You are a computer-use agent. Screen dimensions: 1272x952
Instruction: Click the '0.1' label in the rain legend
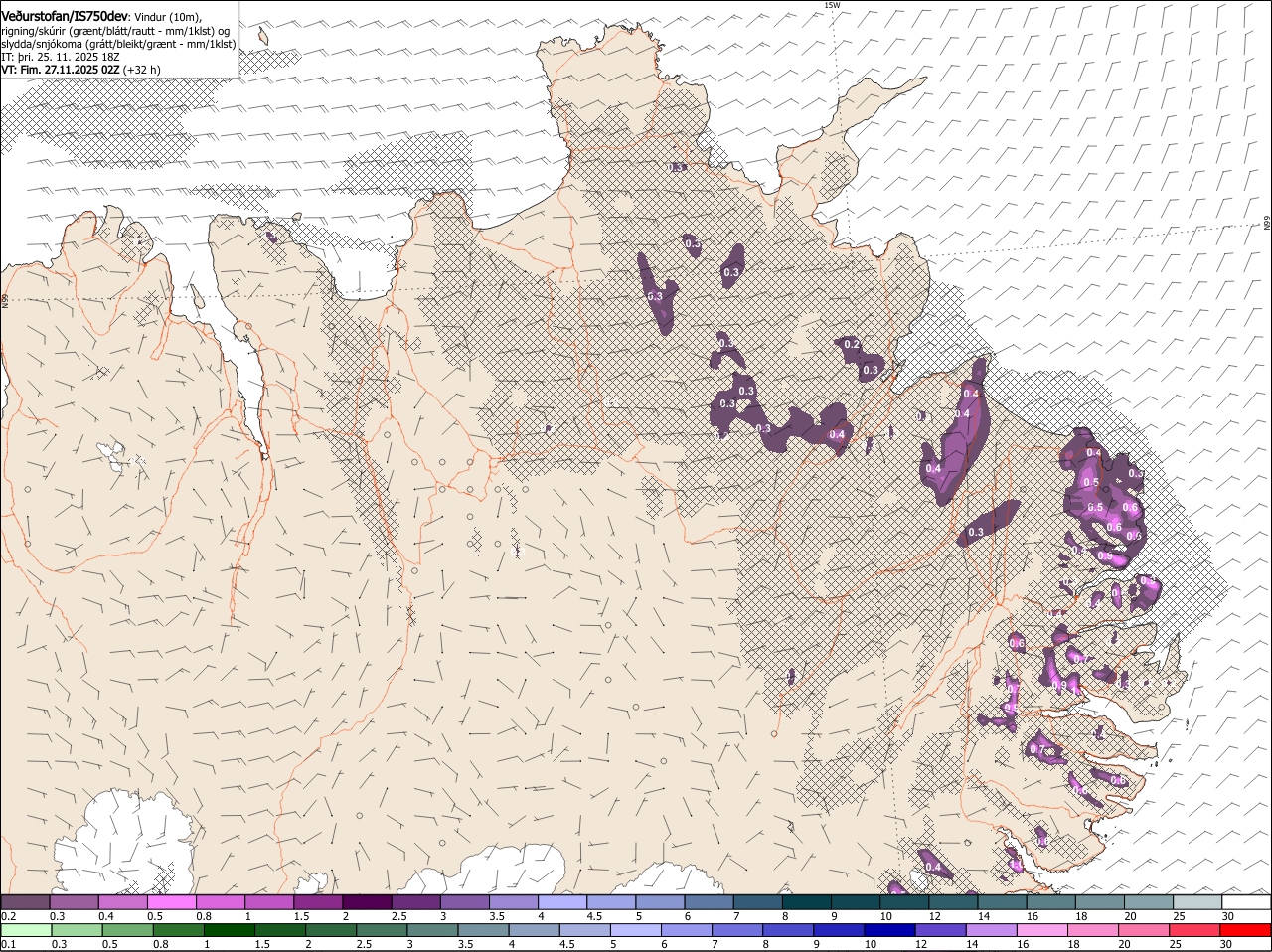pyautogui.click(x=8, y=944)
